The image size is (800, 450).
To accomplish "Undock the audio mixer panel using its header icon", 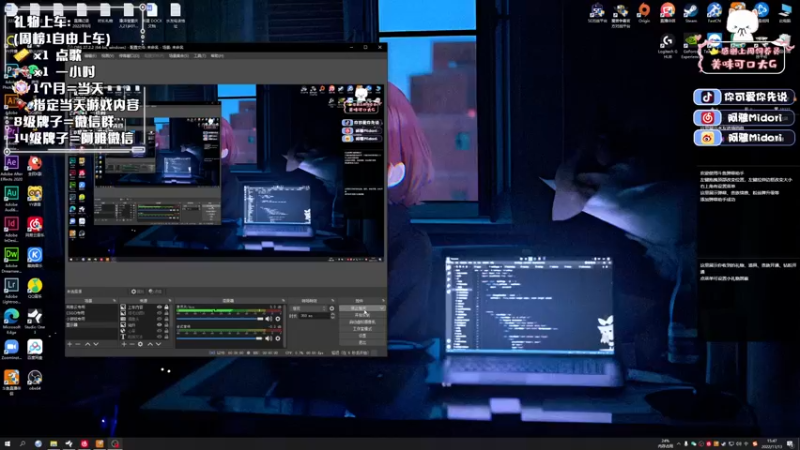I will tap(283, 301).
